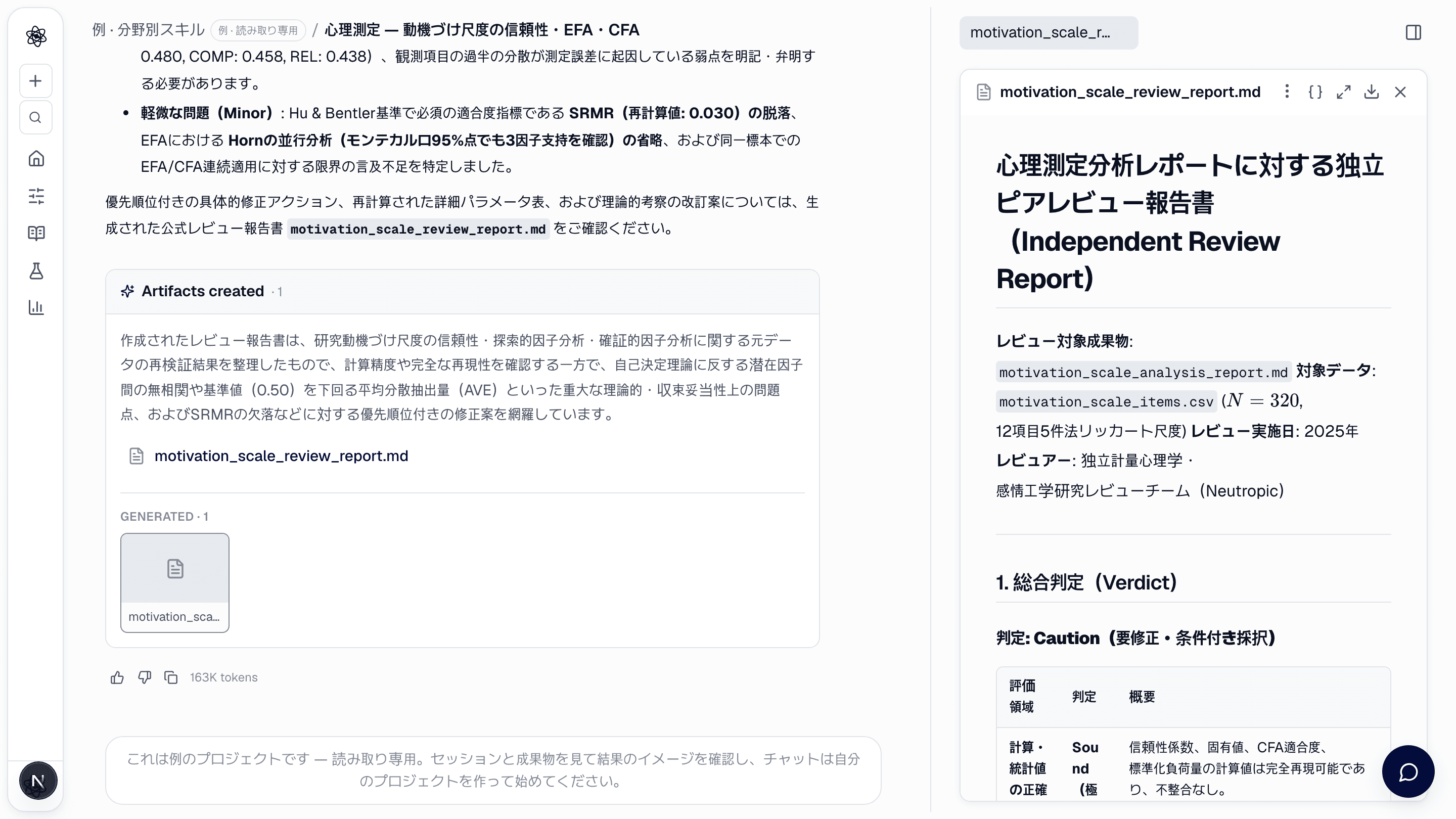
Task: Click the atom logo in the sidebar
Action: pyautogui.click(x=36, y=36)
